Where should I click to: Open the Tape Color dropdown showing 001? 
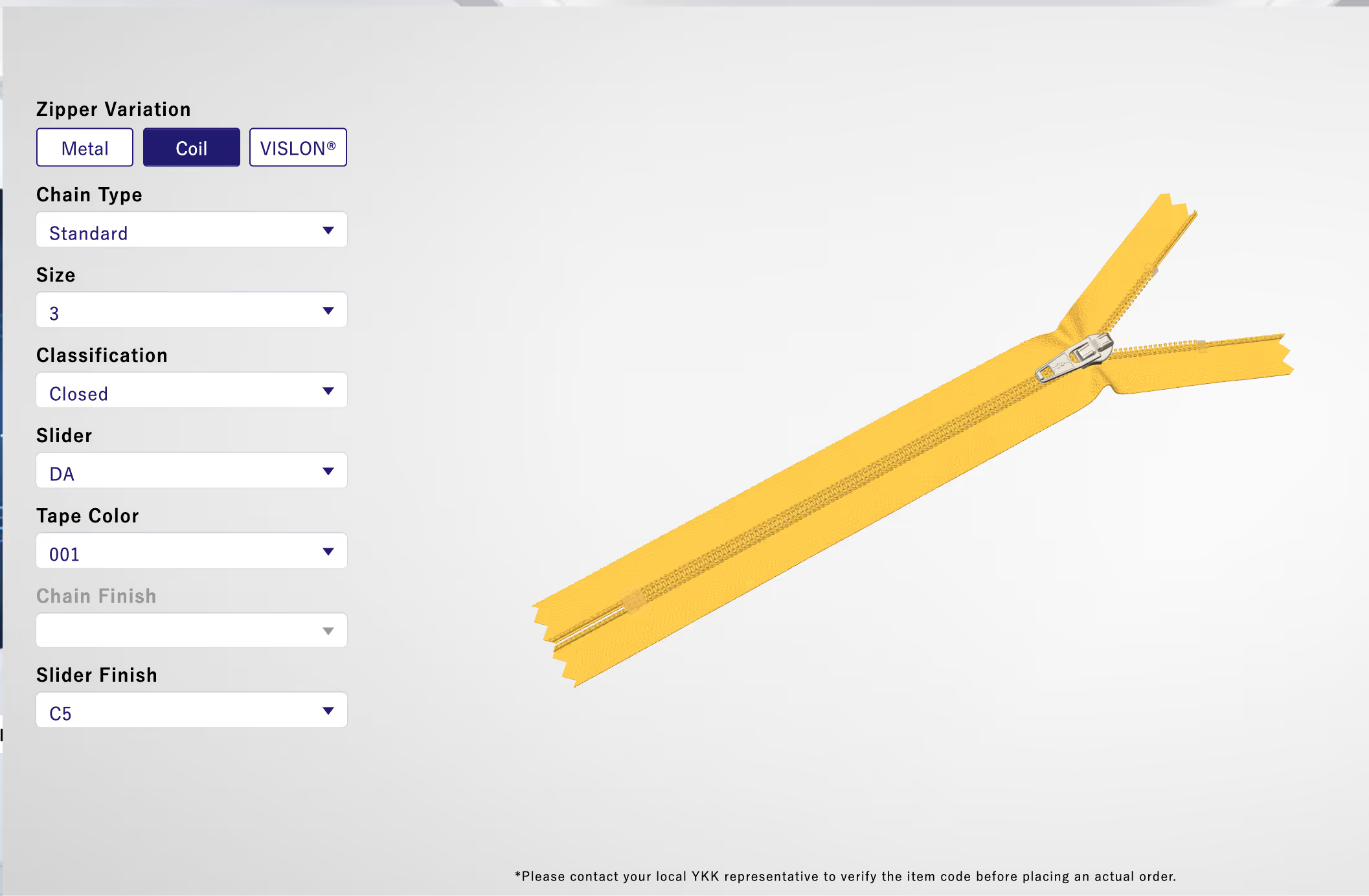(x=191, y=552)
